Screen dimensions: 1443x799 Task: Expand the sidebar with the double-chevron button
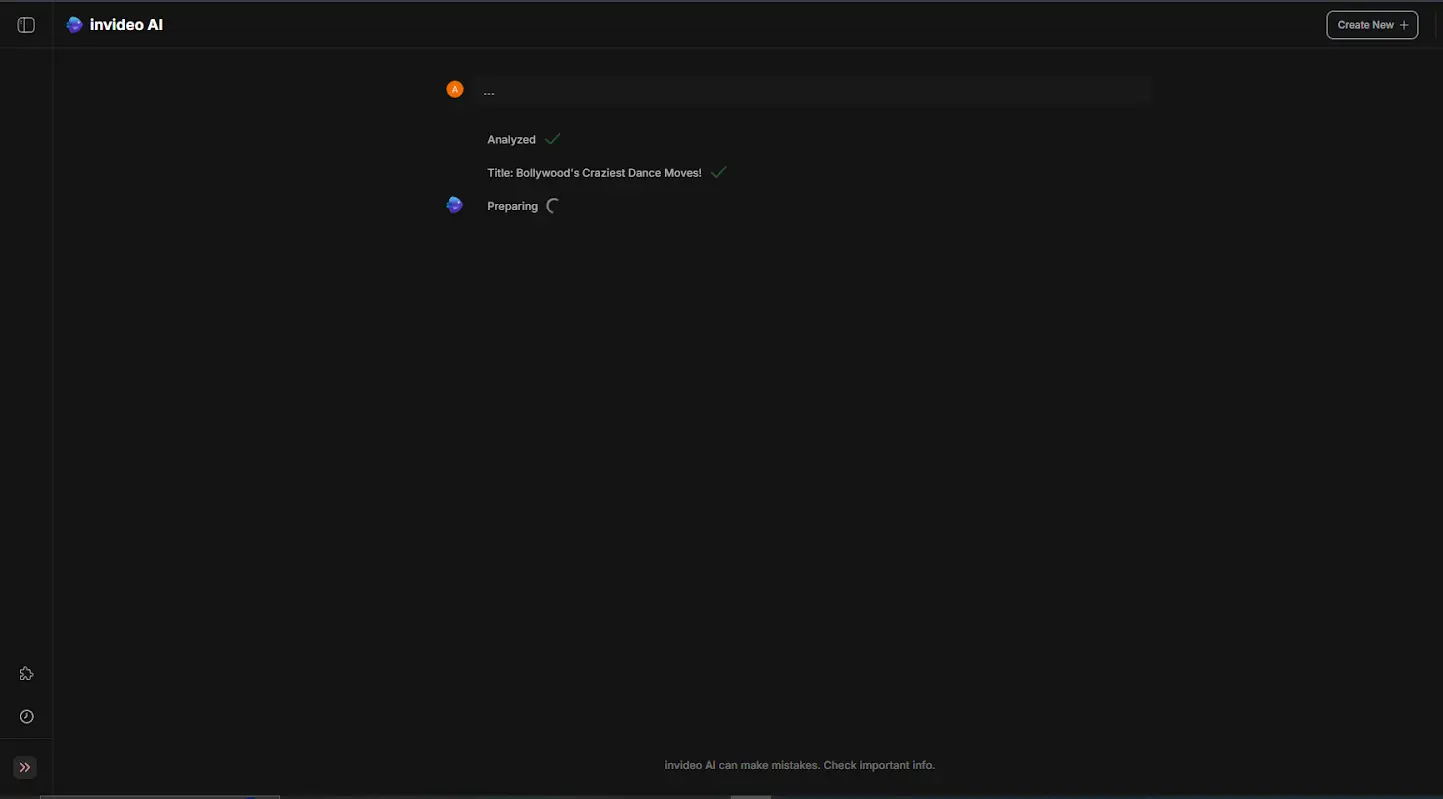(25, 768)
